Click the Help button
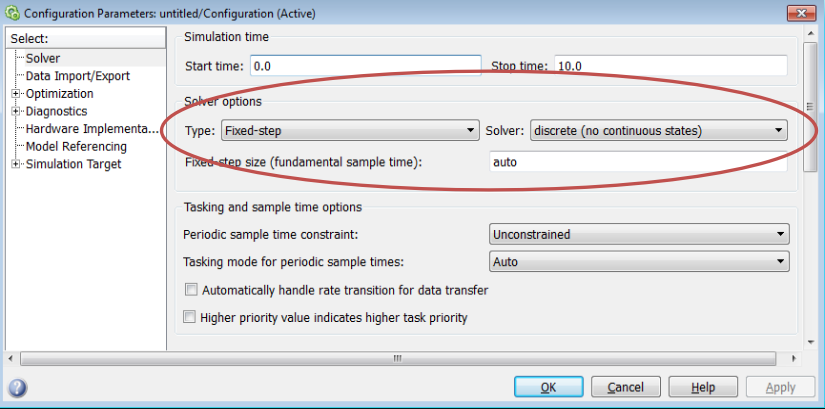Image resolution: width=825 pixels, height=409 pixels. (703, 387)
